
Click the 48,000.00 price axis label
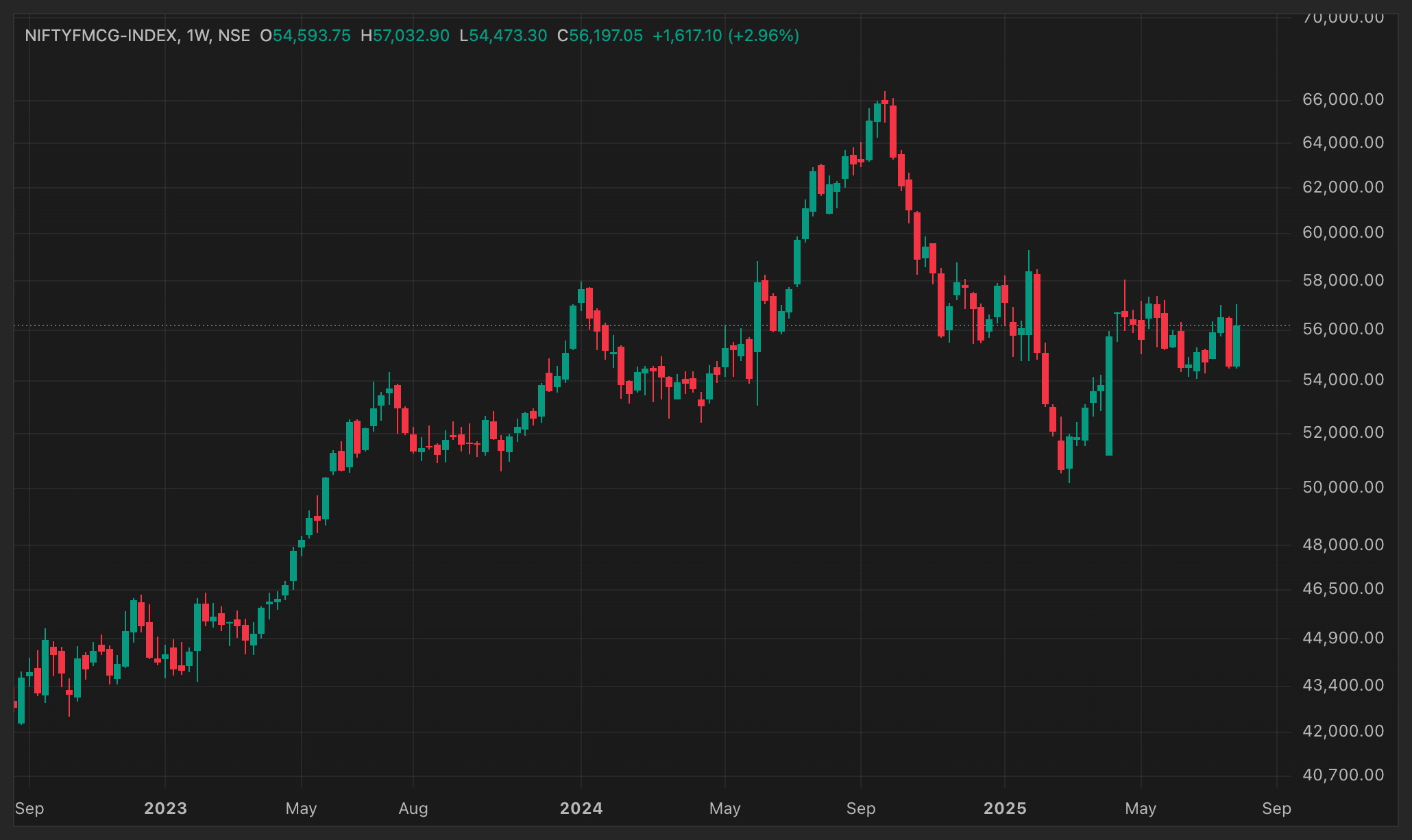point(1343,545)
